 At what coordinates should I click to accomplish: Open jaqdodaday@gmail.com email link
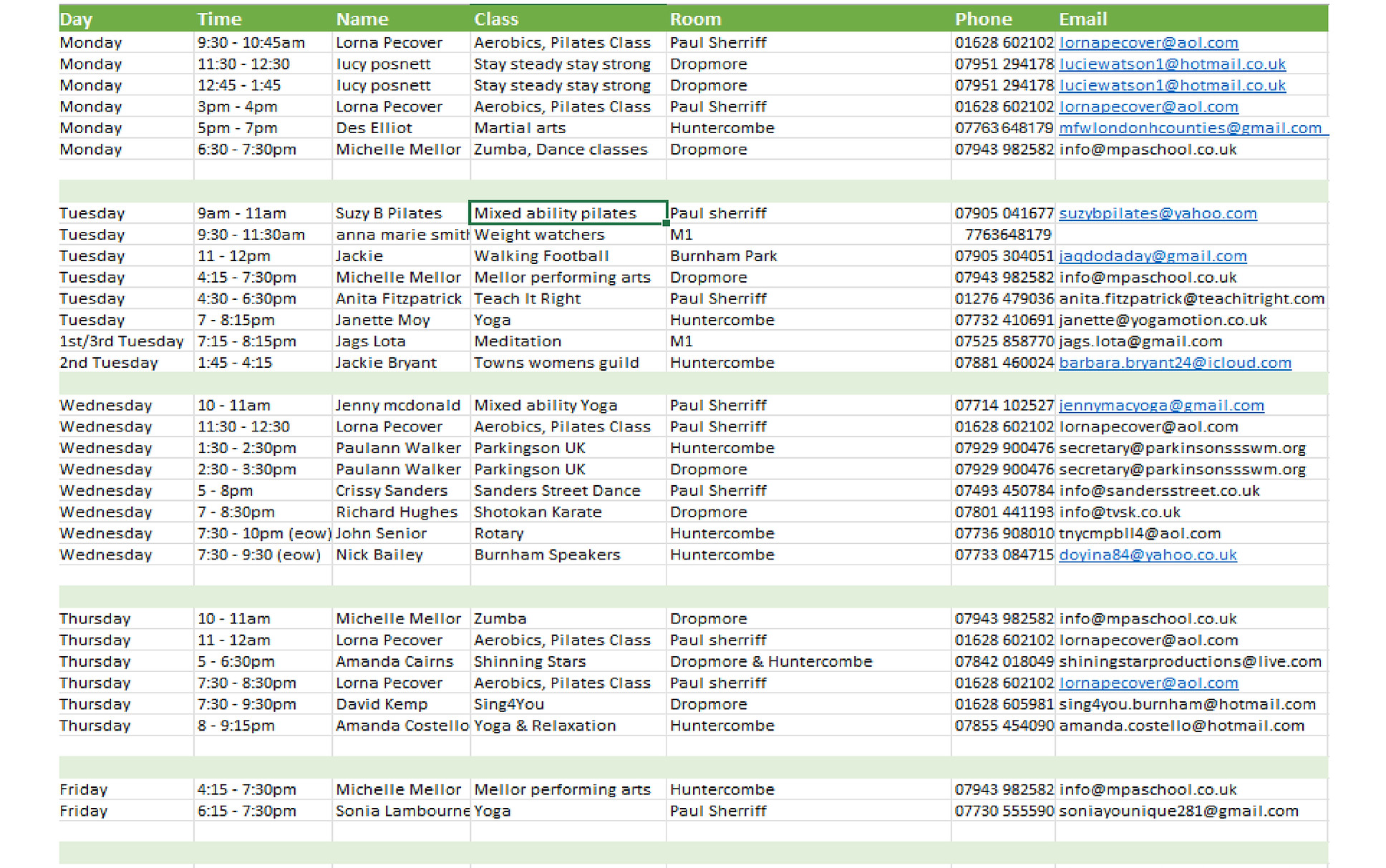(x=1153, y=256)
